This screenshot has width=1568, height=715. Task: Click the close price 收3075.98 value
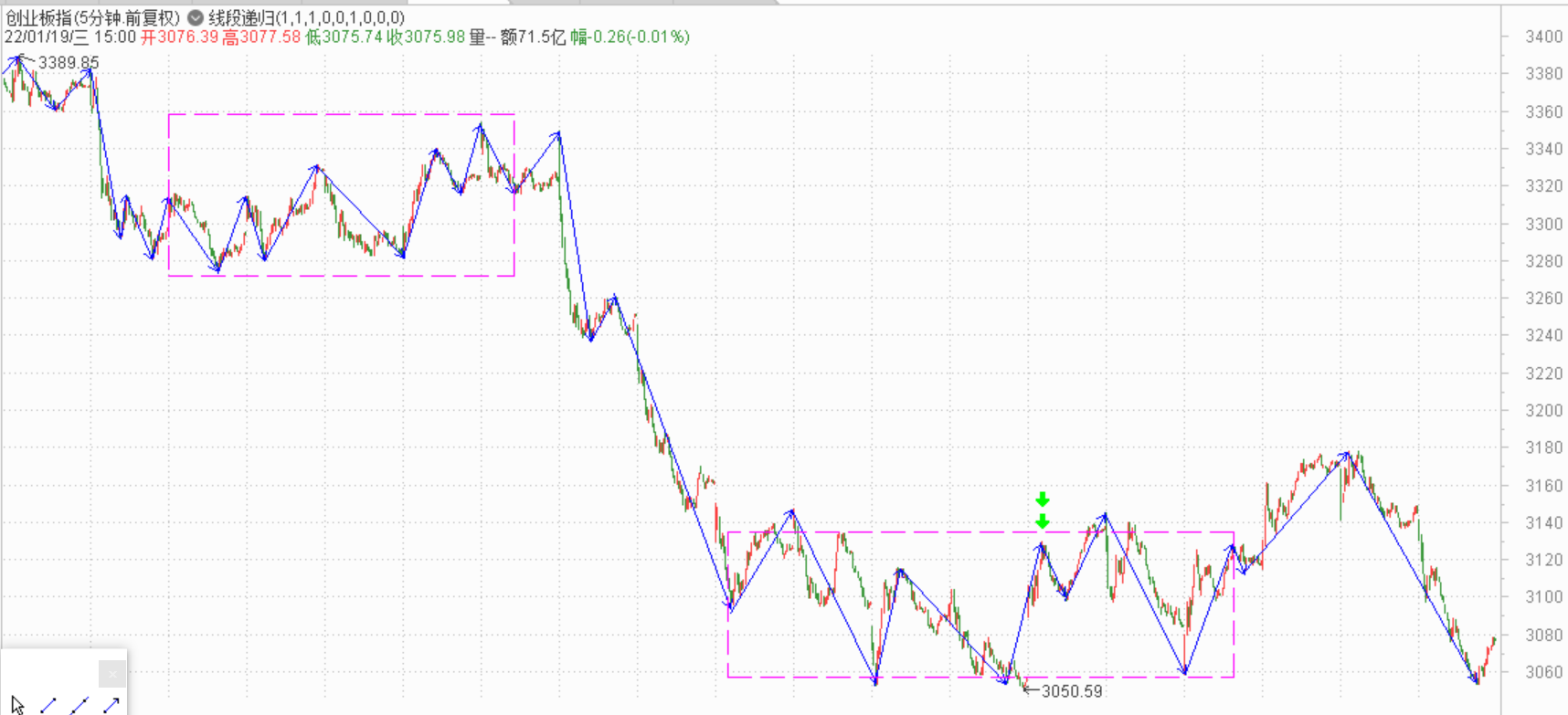click(426, 37)
